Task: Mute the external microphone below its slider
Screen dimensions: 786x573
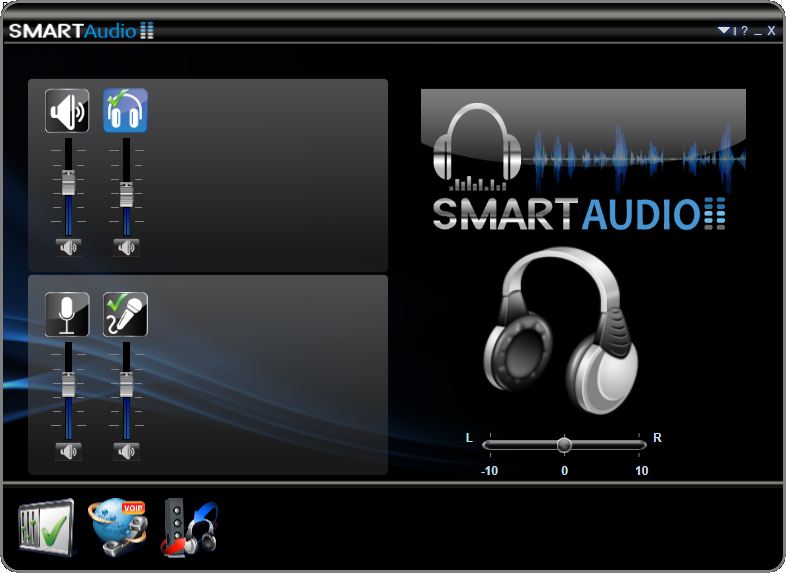Action: coord(126,452)
